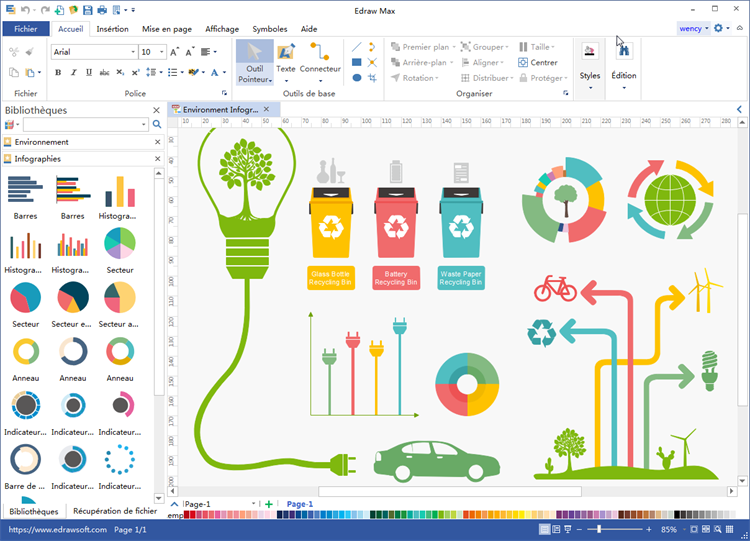This screenshot has width=750, height=541.
Task: Toggle italic text formatting
Action: coord(73,72)
